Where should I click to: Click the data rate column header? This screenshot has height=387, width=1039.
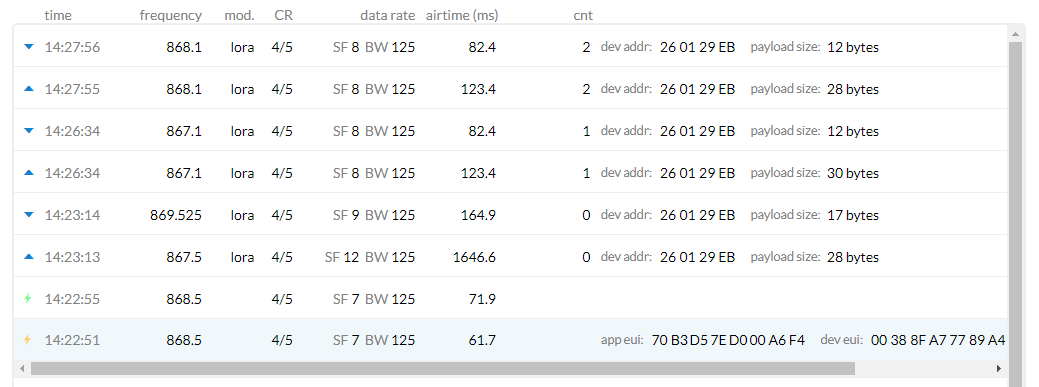[388, 15]
